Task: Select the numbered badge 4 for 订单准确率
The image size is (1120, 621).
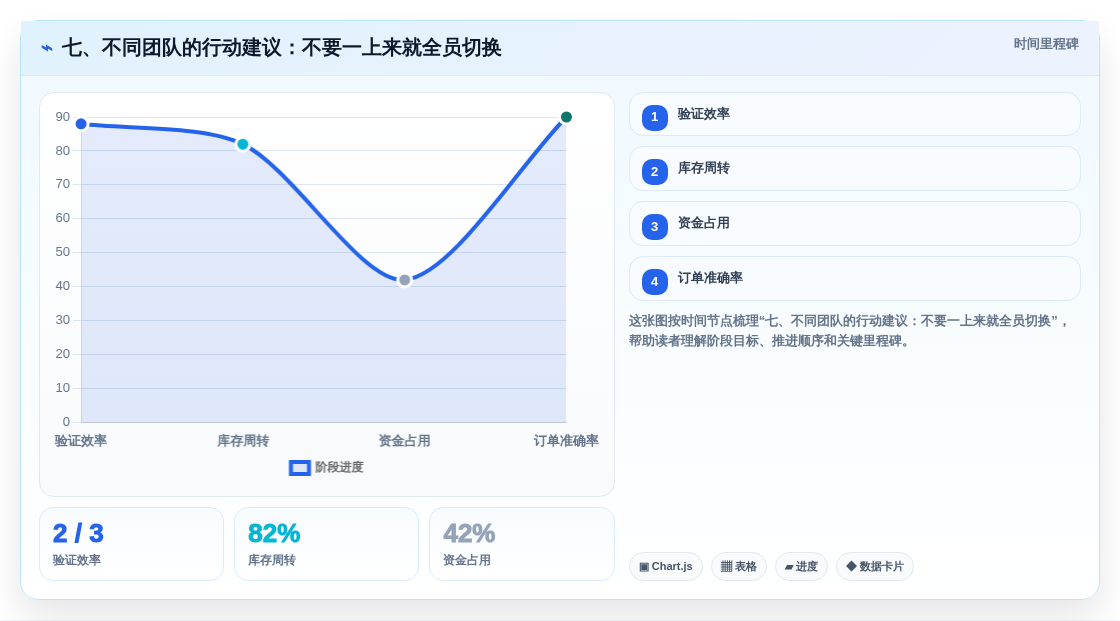Action: (654, 282)
